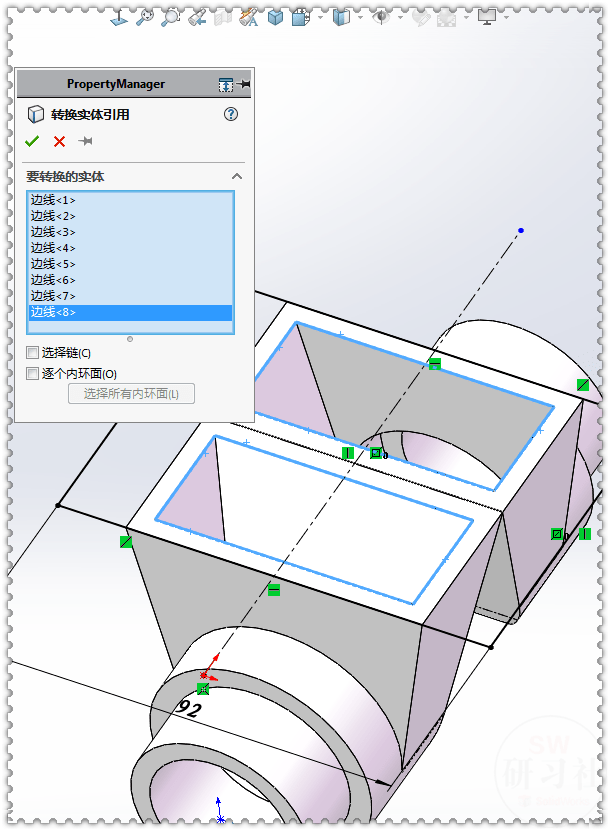The height and width of the screenshot is (831, 610).
Task: Cancel with the red X icon
Action: pyautogui.click(x=59, y=142)
